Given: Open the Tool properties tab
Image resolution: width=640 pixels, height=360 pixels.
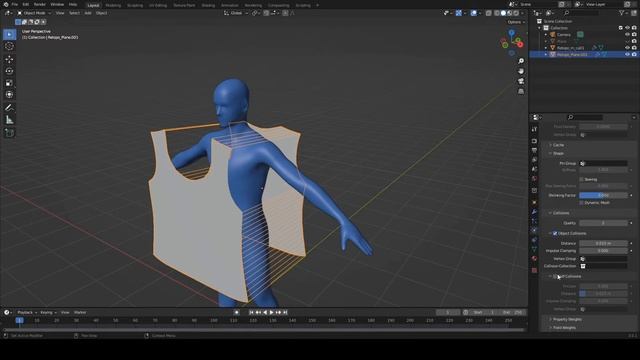Looking at the screenshot, I should tap(534, 129).
